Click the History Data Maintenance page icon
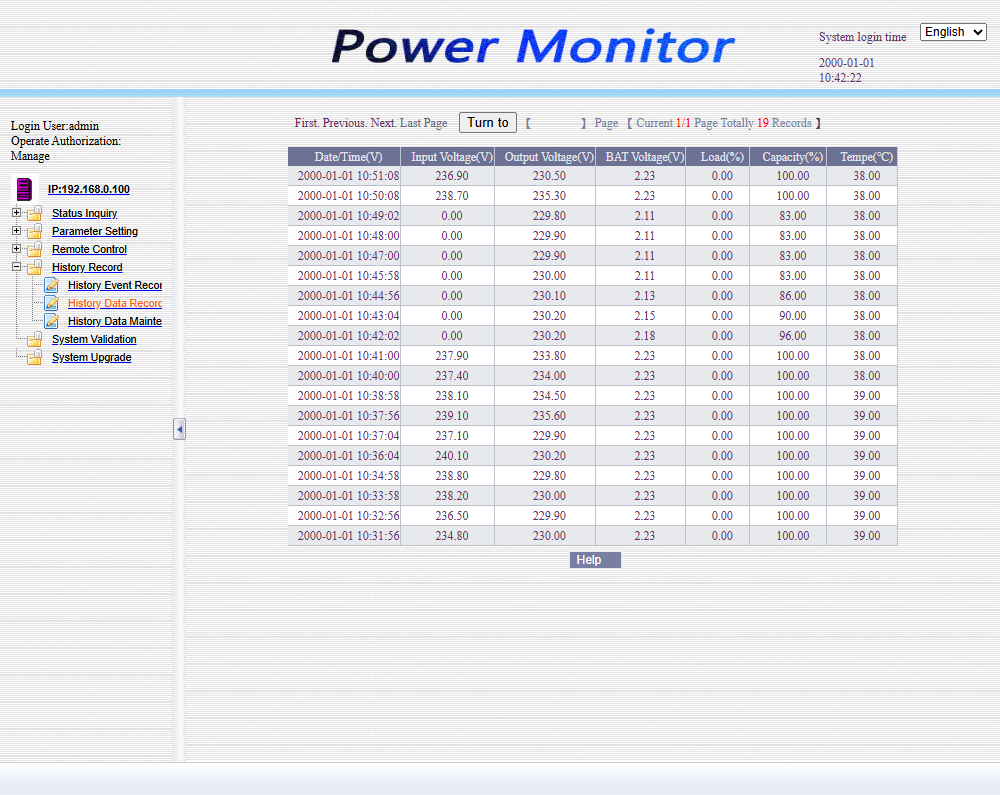This screenshot has height=795, width=1000. [x=51, y=322]
